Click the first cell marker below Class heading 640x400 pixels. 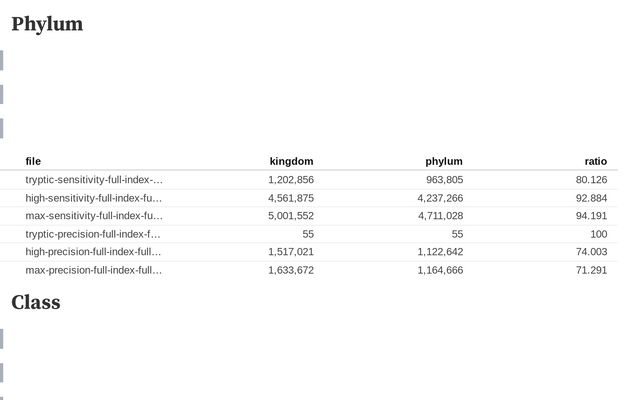2,338
